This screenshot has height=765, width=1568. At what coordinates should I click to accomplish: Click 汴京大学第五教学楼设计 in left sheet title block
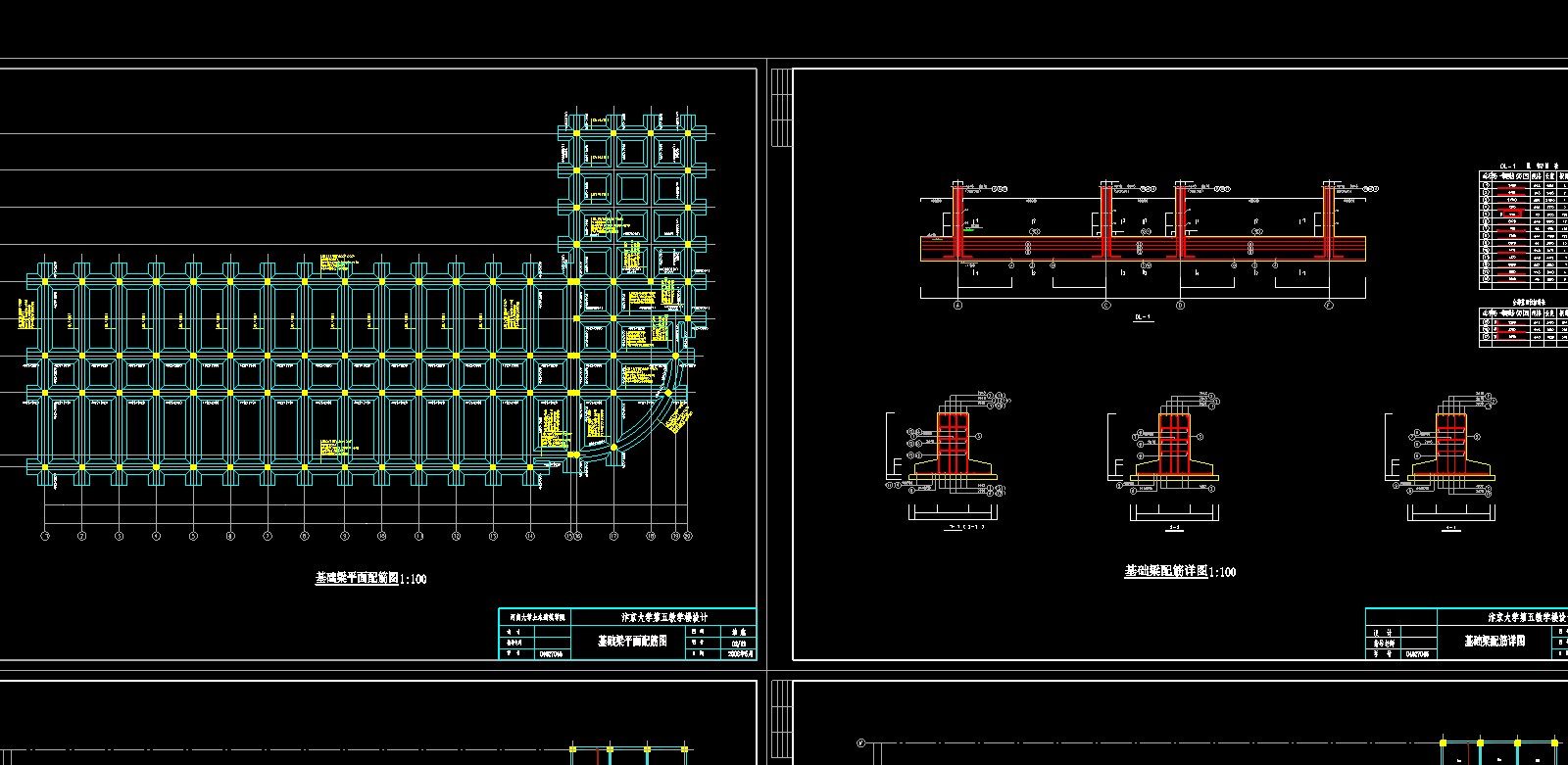(664, 618)
